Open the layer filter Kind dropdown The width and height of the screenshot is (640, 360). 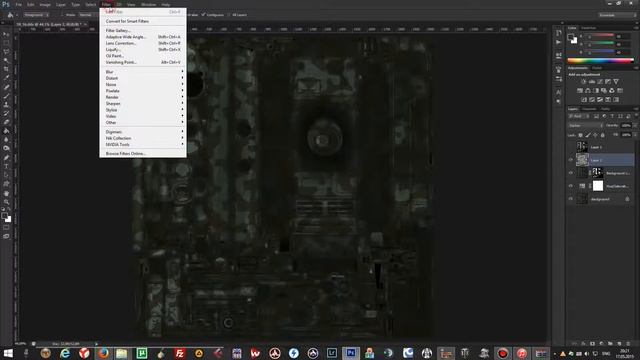click(x=579, y=116)
